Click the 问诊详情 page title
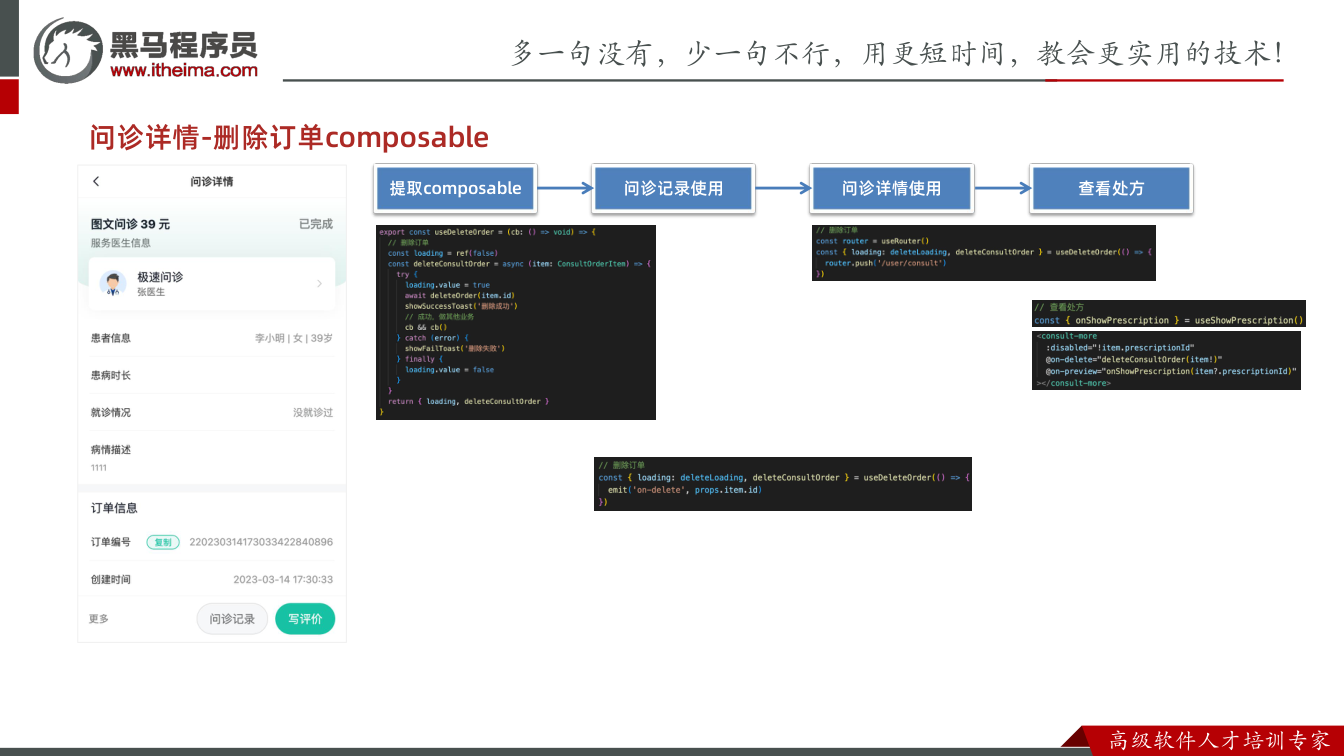Viewport: 1344px width, 756px height. tap(212, 182)
